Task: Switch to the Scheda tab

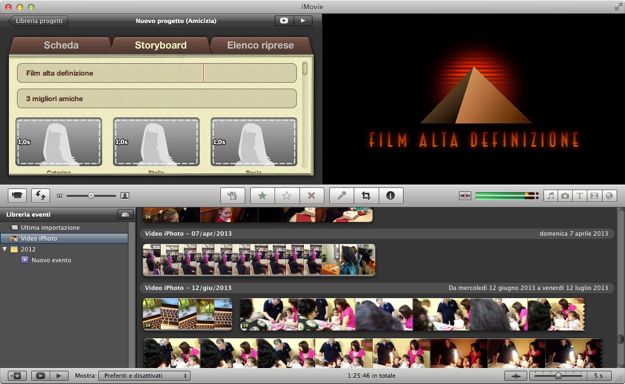Action: [x=61, y=45]
